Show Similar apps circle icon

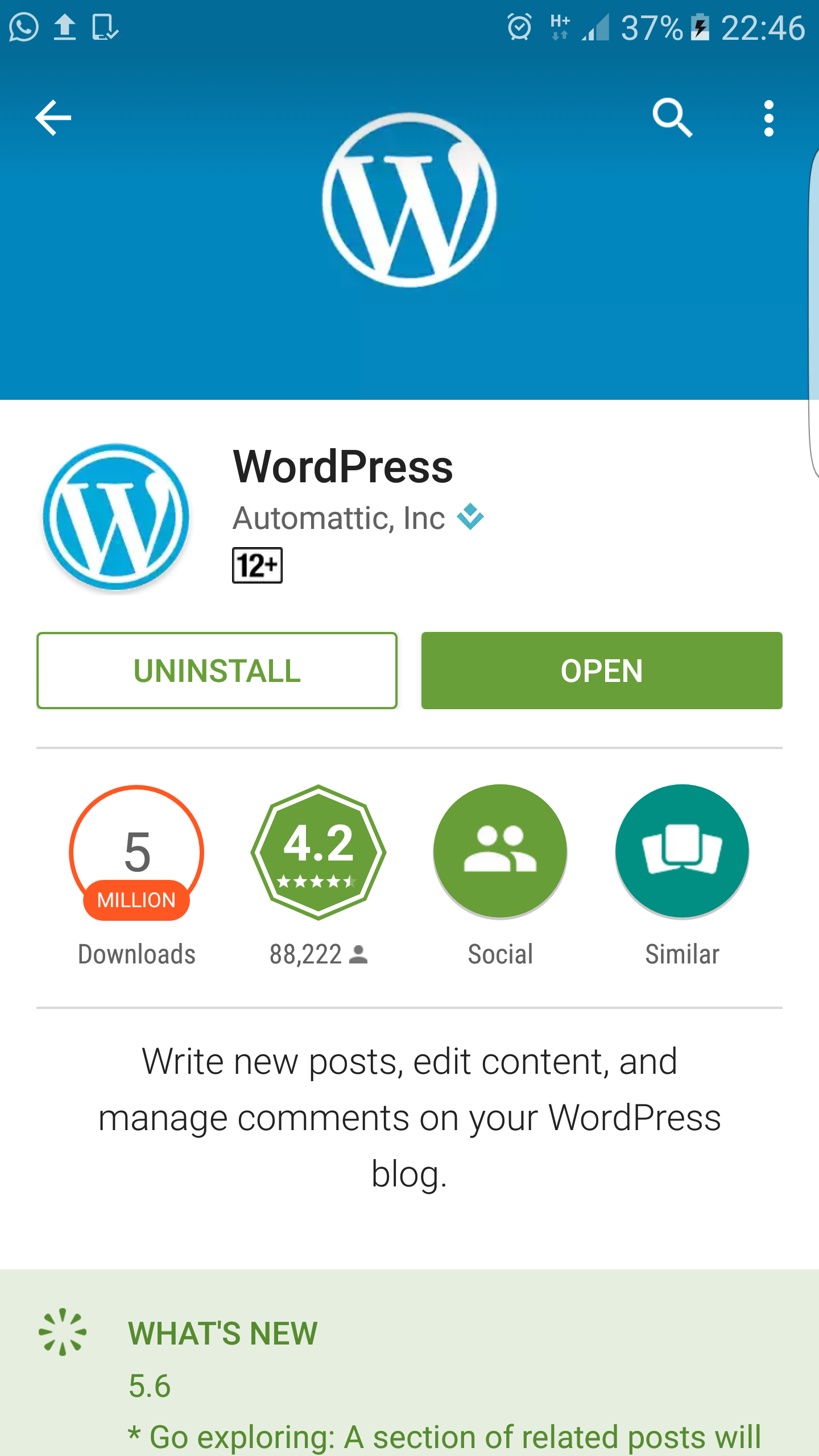682,851
